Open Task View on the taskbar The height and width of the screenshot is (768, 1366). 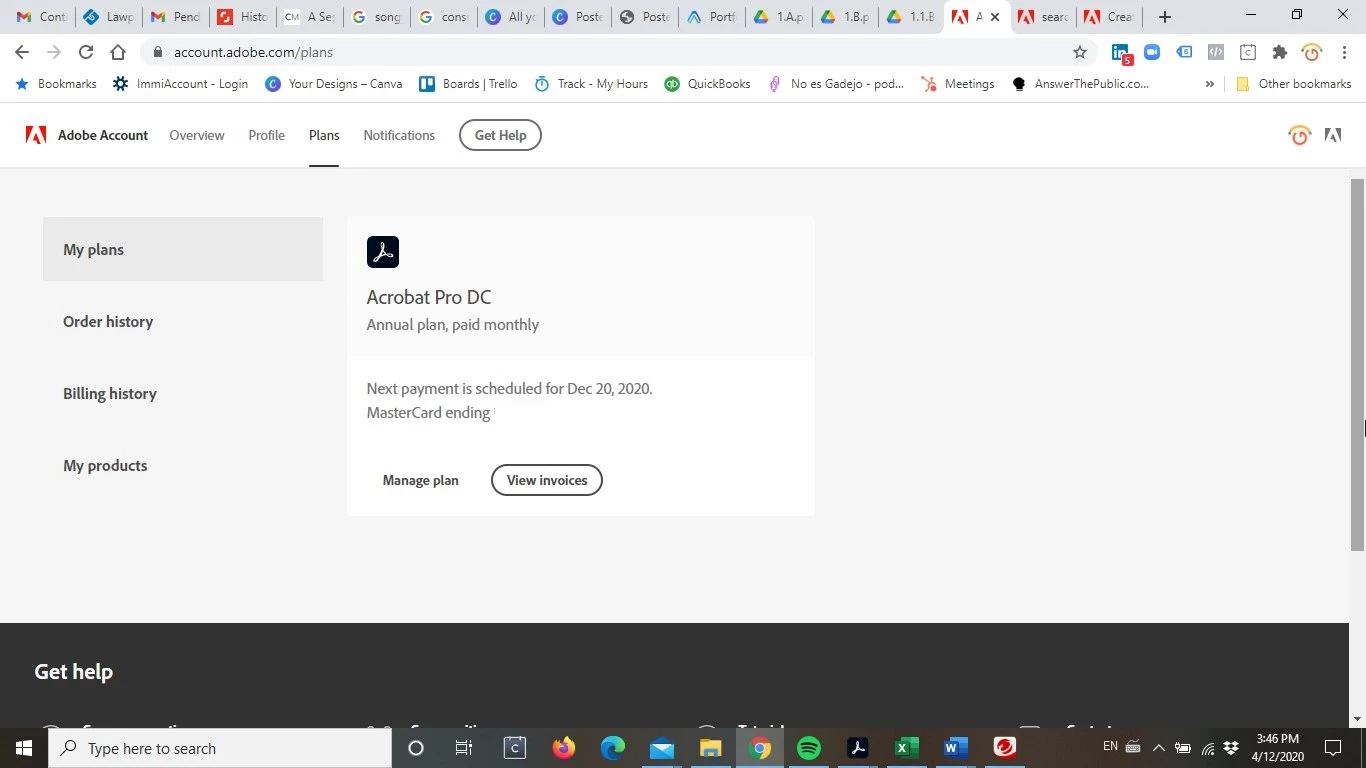click(x=464, y=748)
